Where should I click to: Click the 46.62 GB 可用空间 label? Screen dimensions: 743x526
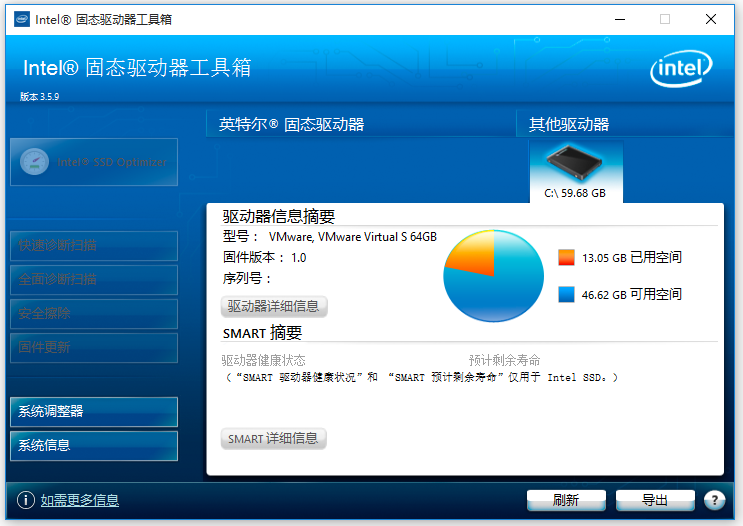632,294
